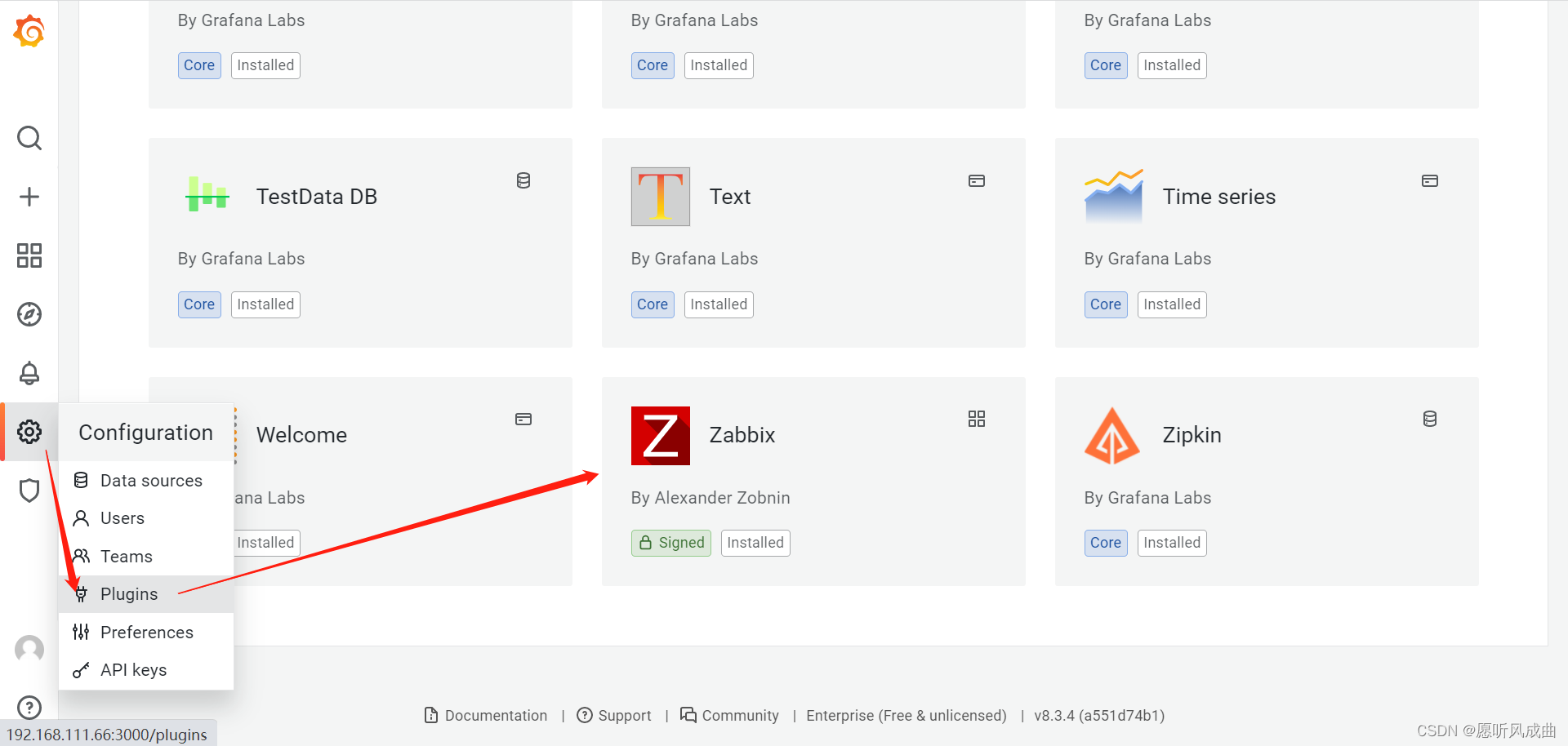Click the datasource type icon on TestData DB card
The image size is (1568, 746).
point(523,180)
